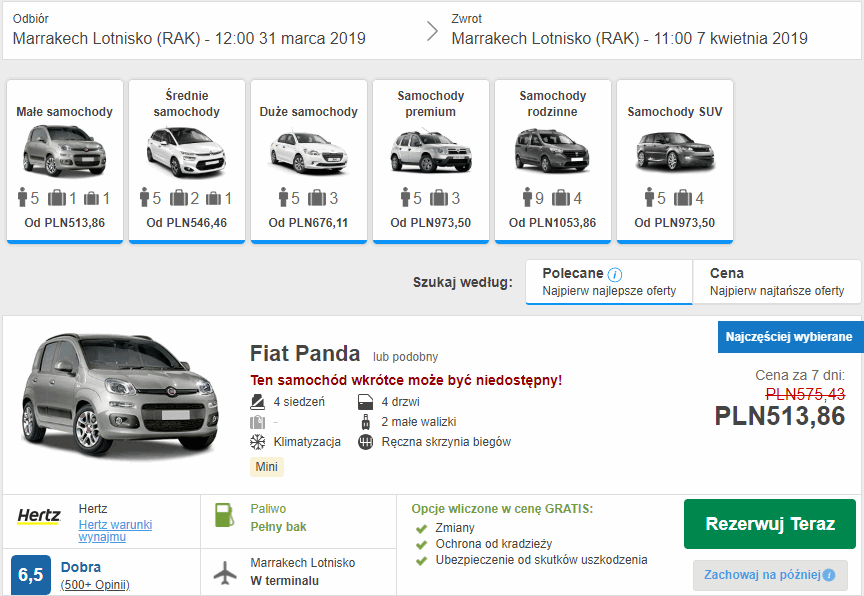Image resolution: width=864 pixels, height=596 pixels.
Task: Click the white Citroën image in Średnie samochody
Action: click(187, 151)
